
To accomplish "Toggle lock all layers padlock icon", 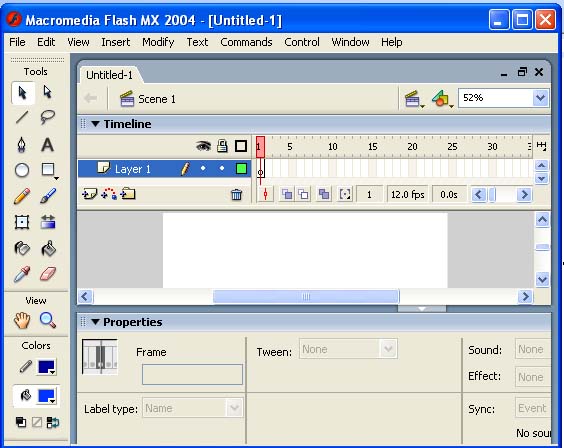I will click(222, 146).
